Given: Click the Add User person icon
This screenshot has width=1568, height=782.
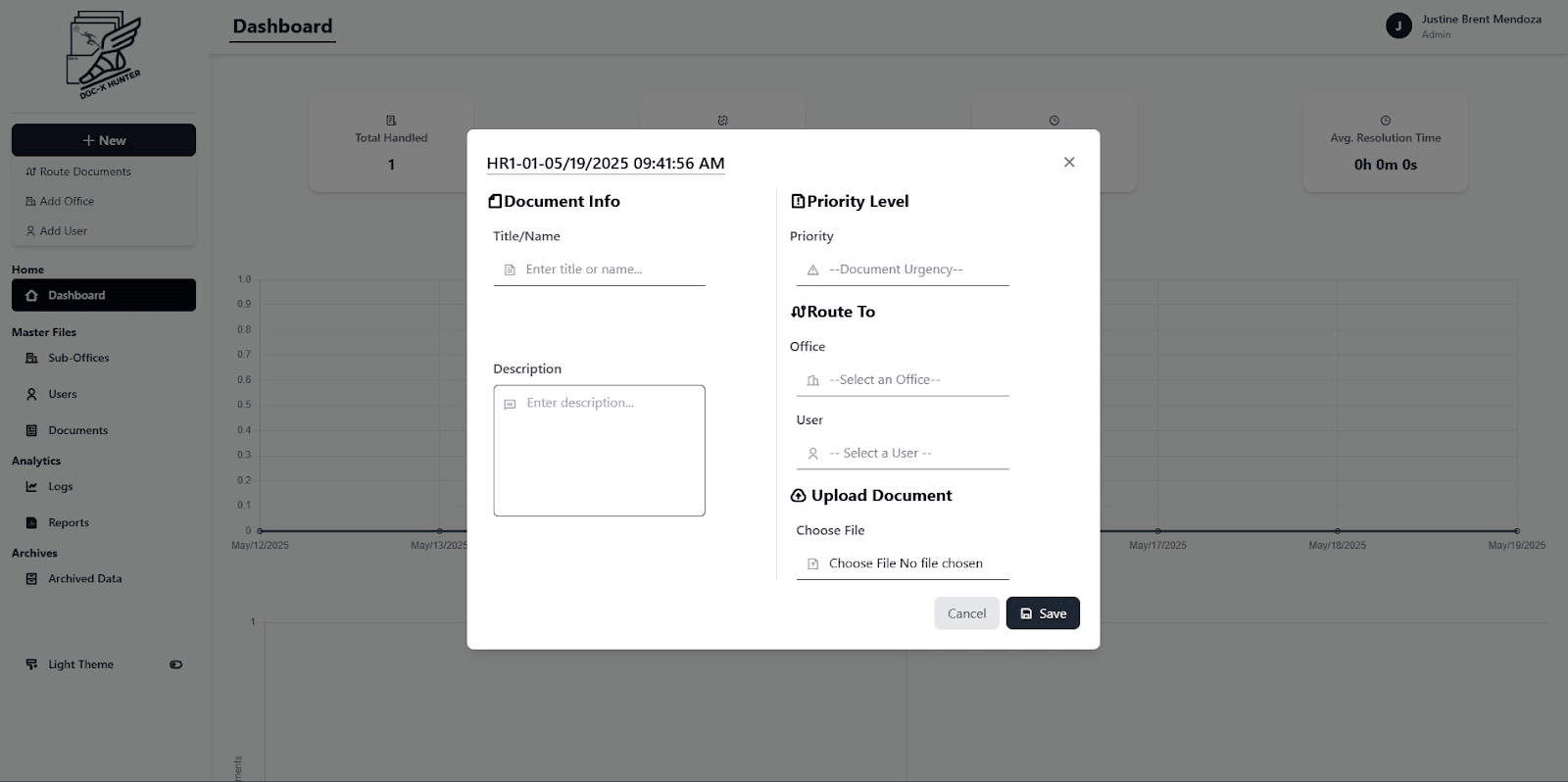Looking at the screenshot, I should pyautogui.click(x=30, y=231).
